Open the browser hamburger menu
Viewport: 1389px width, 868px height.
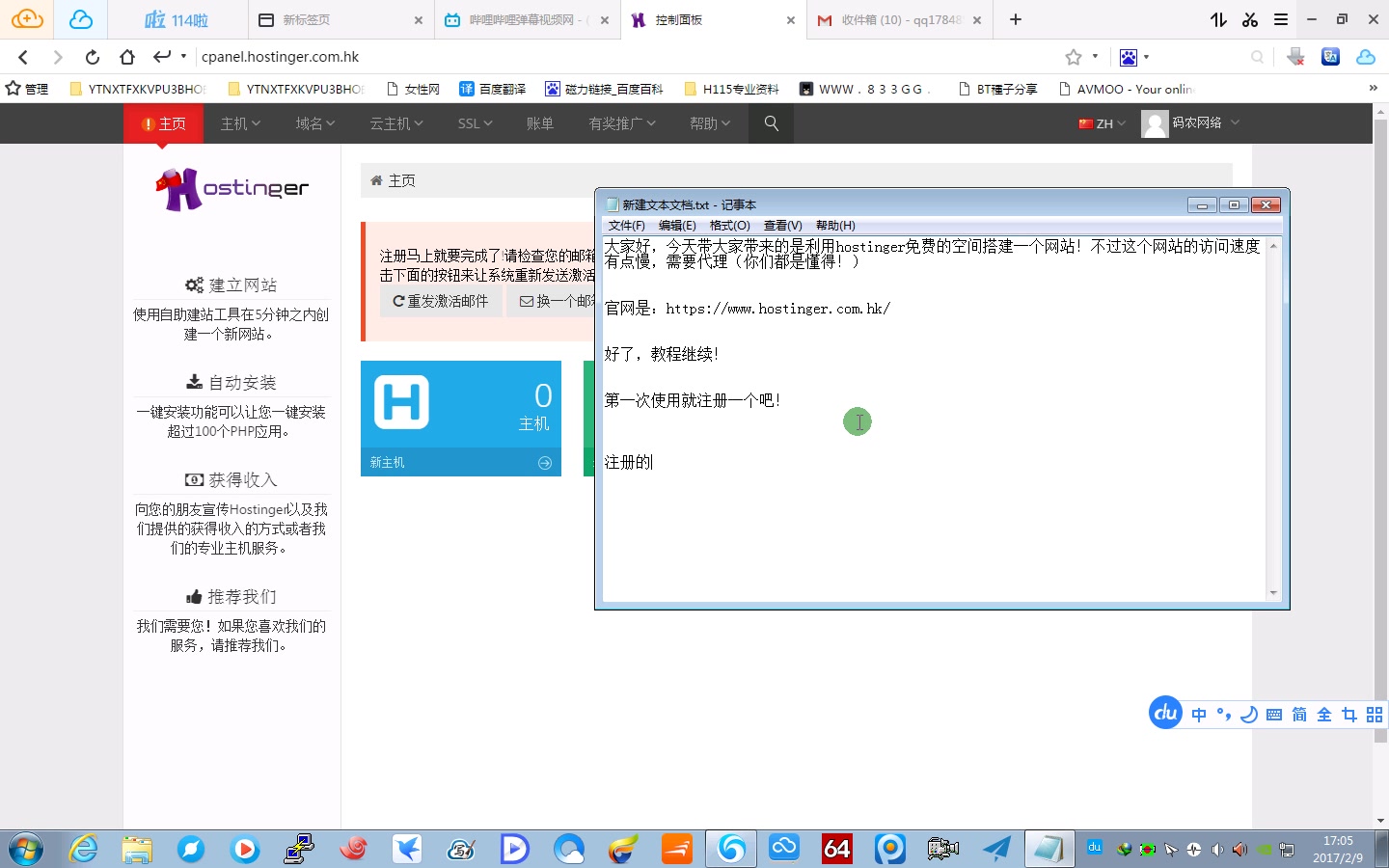1281,19
